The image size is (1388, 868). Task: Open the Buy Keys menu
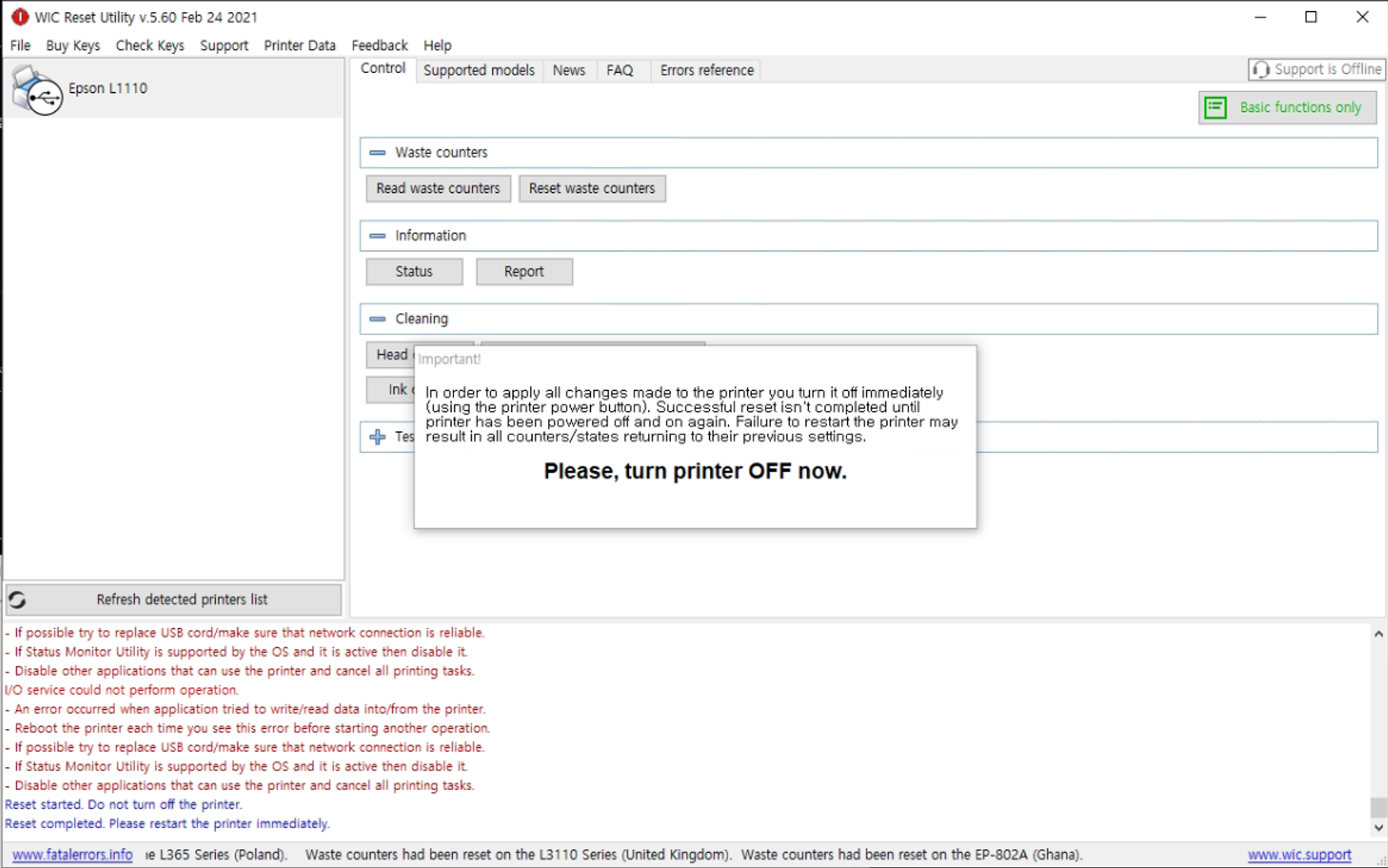click(73, 45)
